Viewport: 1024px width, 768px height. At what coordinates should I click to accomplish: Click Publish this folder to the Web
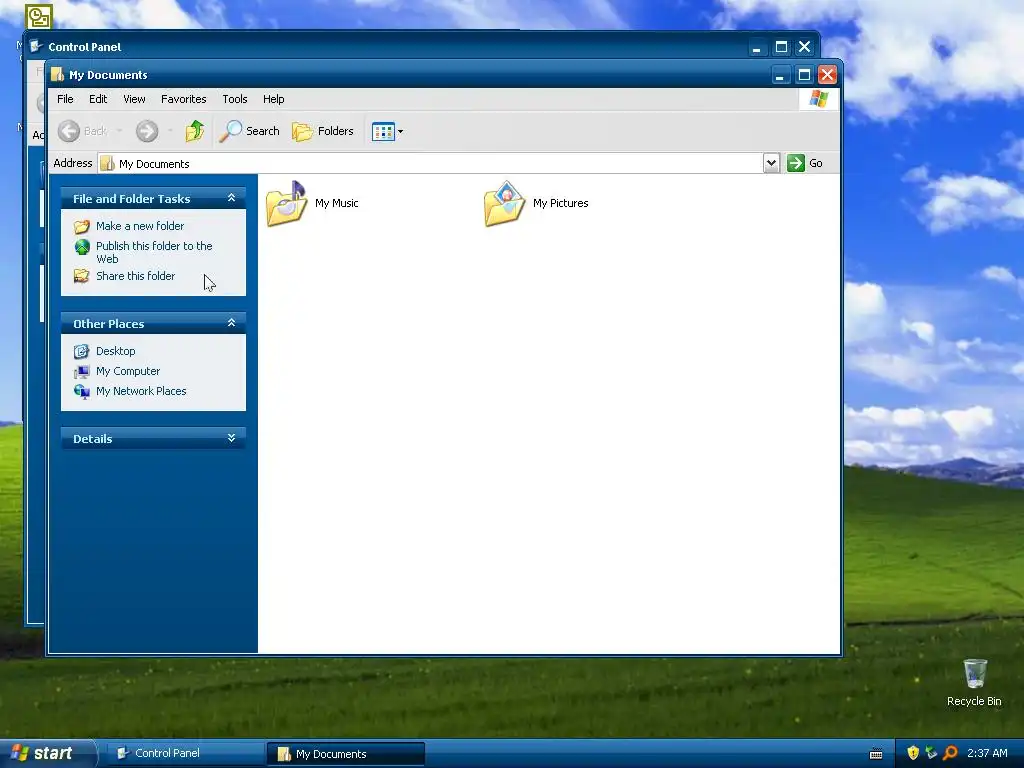[154, 252]
